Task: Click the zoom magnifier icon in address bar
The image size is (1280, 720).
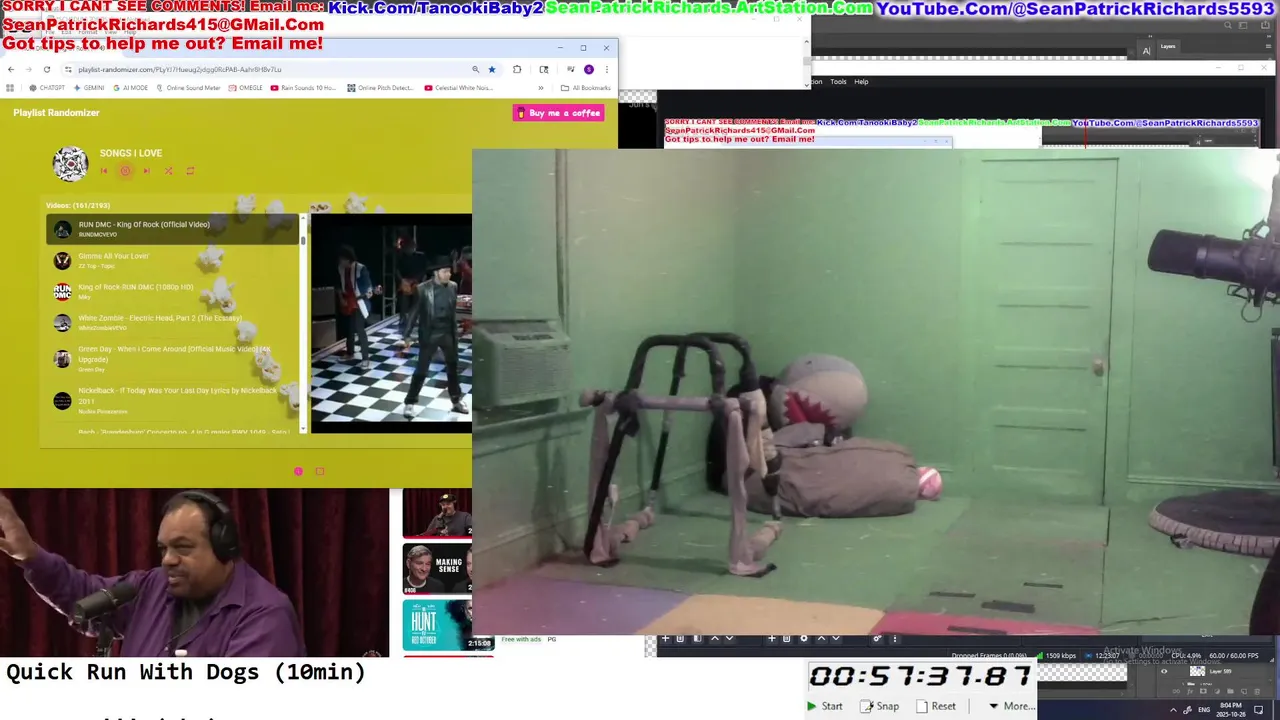Action: (x=475, y=69)
